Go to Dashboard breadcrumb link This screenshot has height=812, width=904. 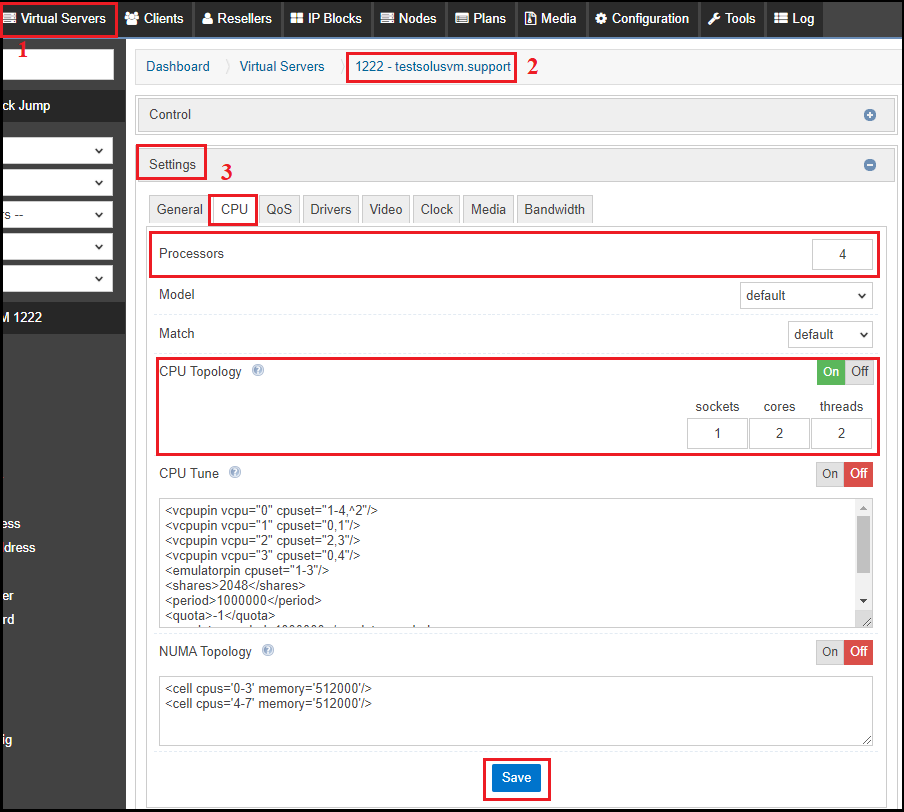178,66
